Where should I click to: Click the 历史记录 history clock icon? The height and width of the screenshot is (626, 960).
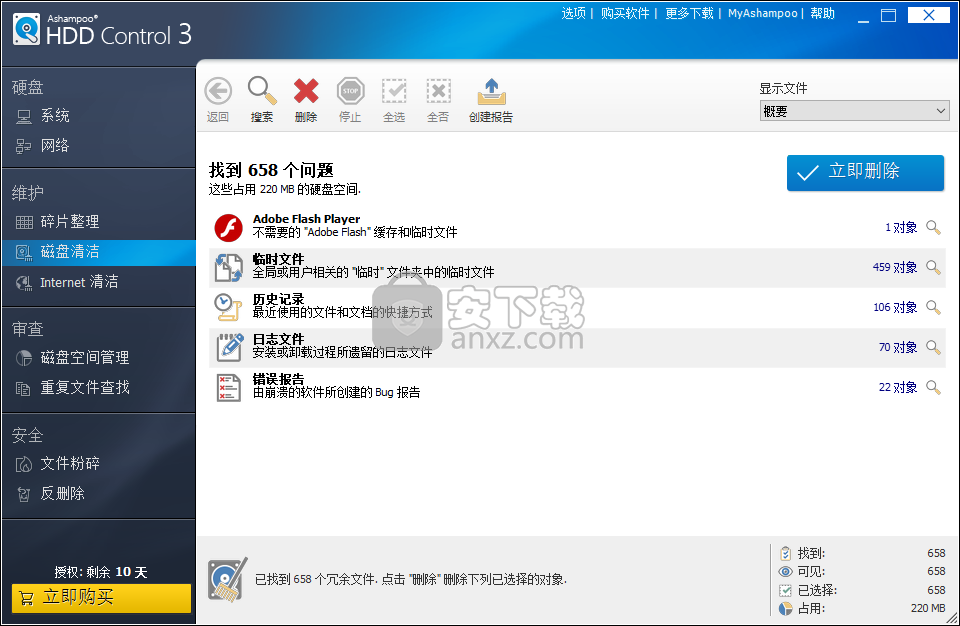pyautogui.click(x=228, y=307)
